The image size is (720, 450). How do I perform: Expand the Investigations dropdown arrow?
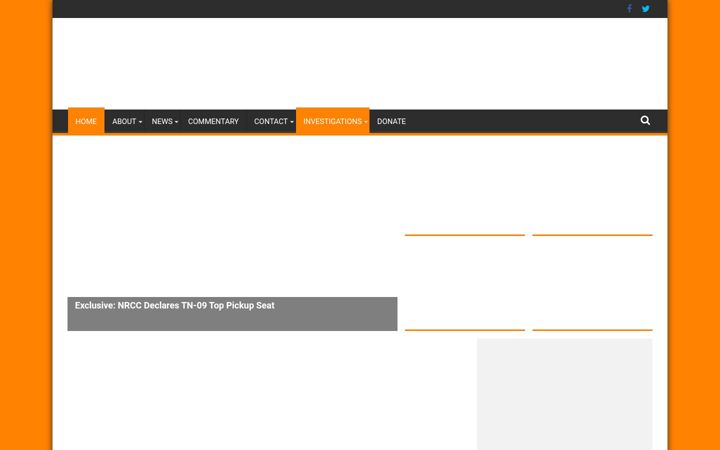point(366,122)
